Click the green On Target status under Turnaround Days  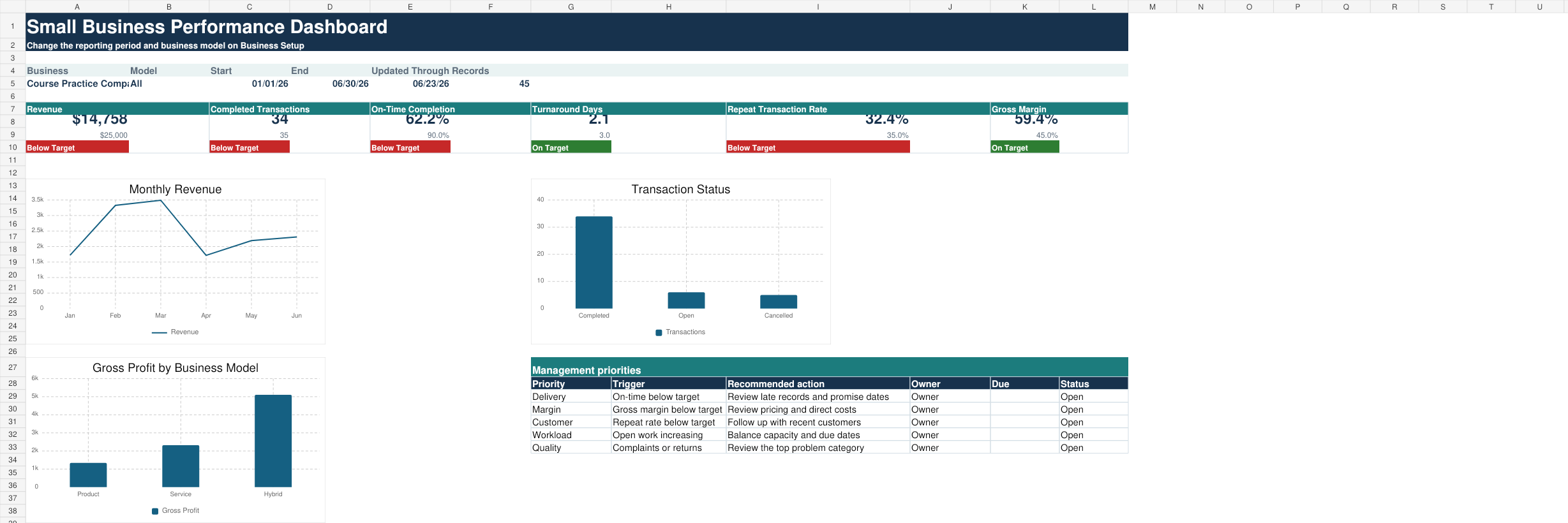coord(571,147)
